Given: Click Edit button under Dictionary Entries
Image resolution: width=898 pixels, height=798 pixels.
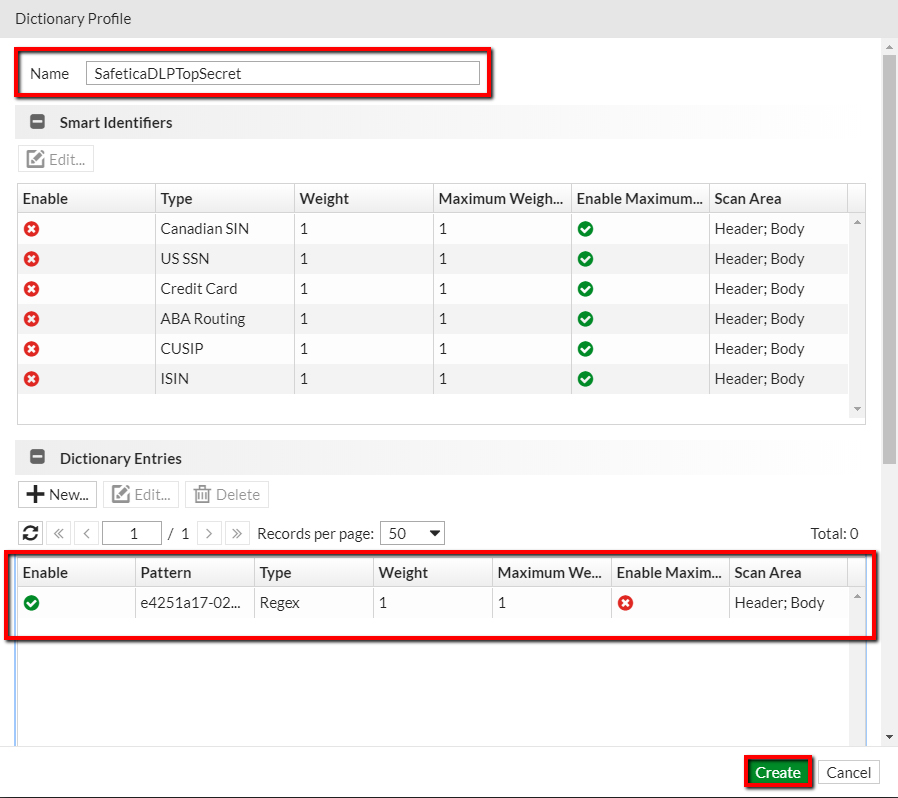Looking at the screenshot, I should [x=141, y=494].
